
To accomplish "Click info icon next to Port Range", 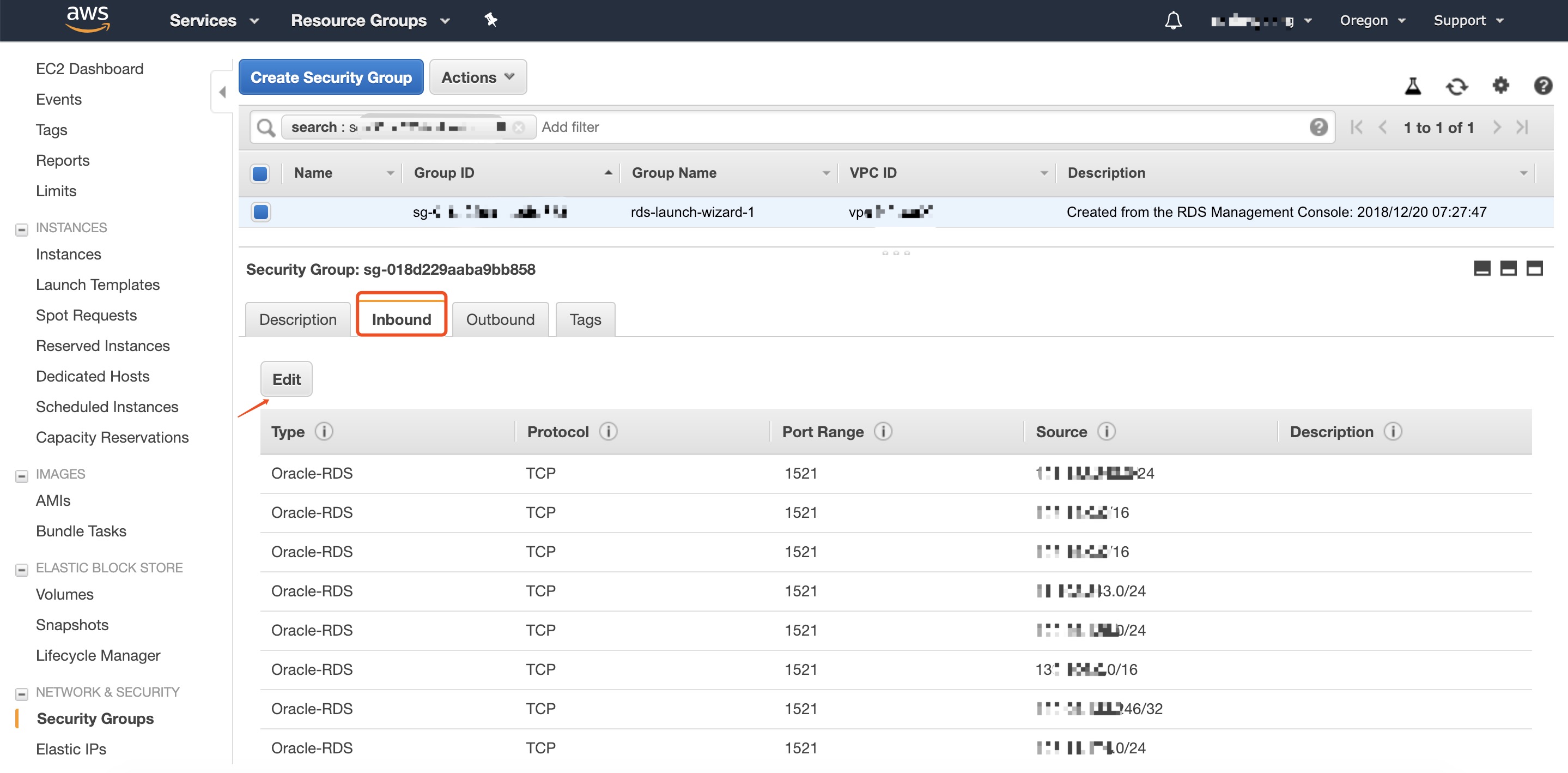I will coord(883,431).
